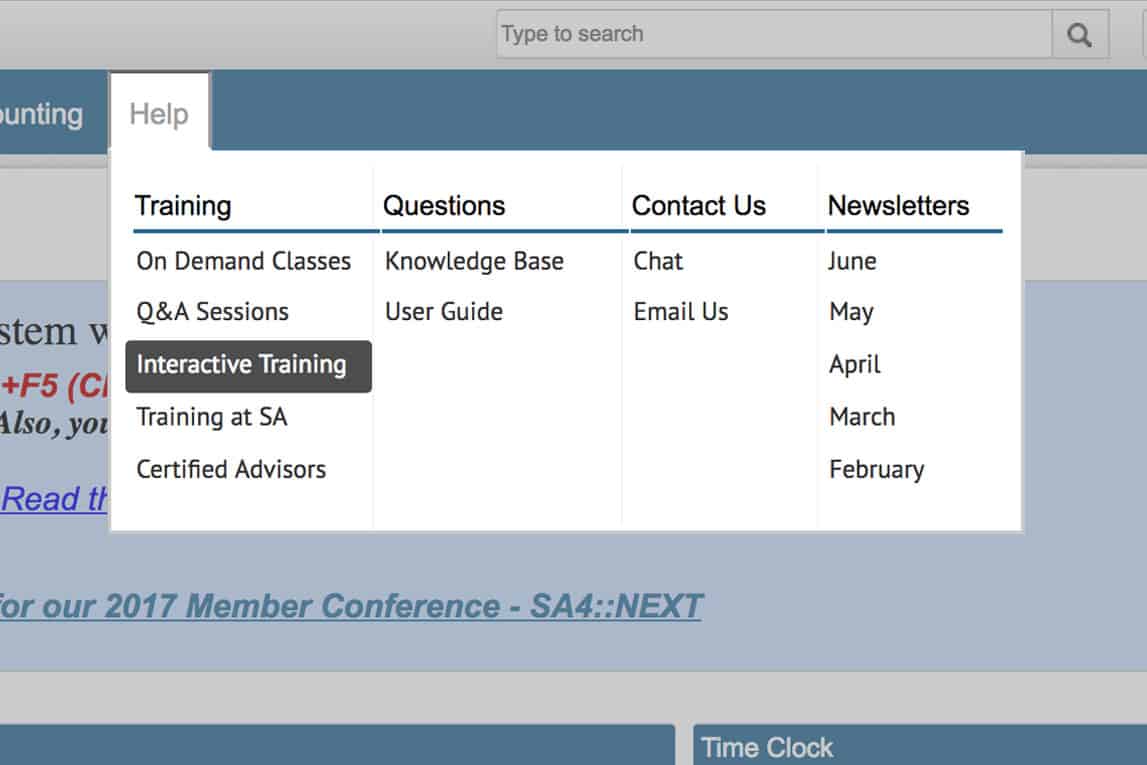View the April newsletter
This screenshot has height=765, width=1147.
coord(854,364)
